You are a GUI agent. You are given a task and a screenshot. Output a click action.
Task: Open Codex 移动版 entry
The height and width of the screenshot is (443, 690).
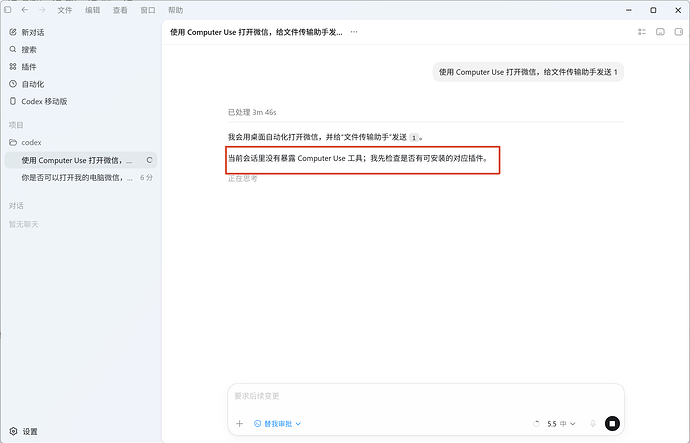coord(81,101)
